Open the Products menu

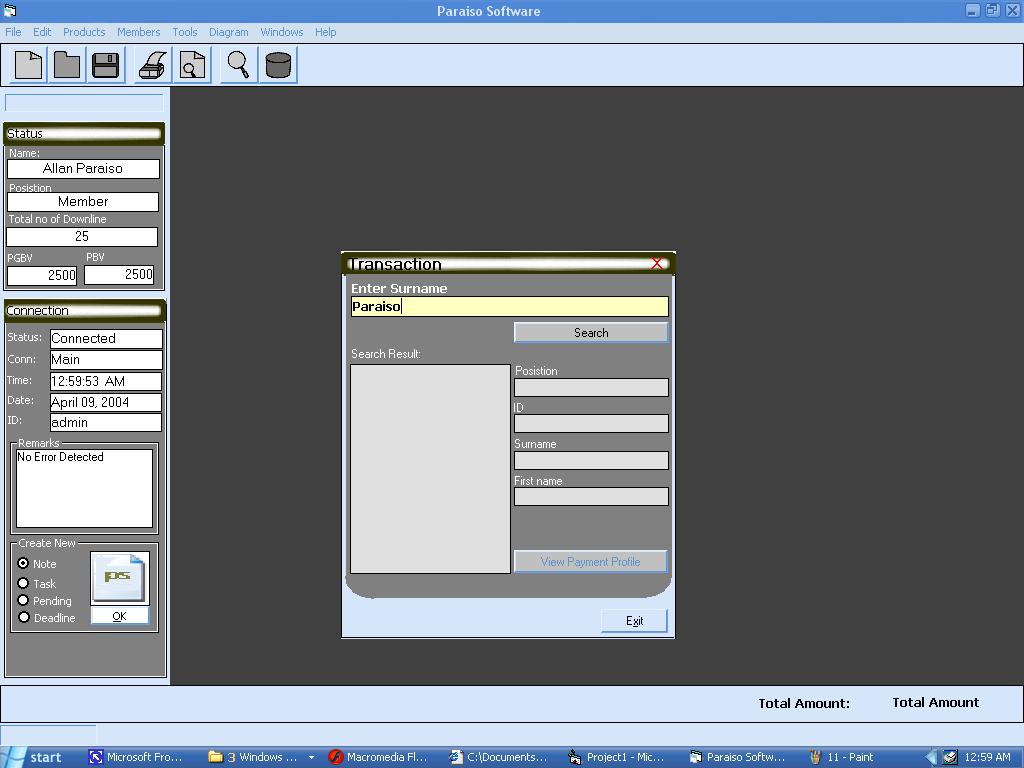pyautogui.click(x=84, y=32)
